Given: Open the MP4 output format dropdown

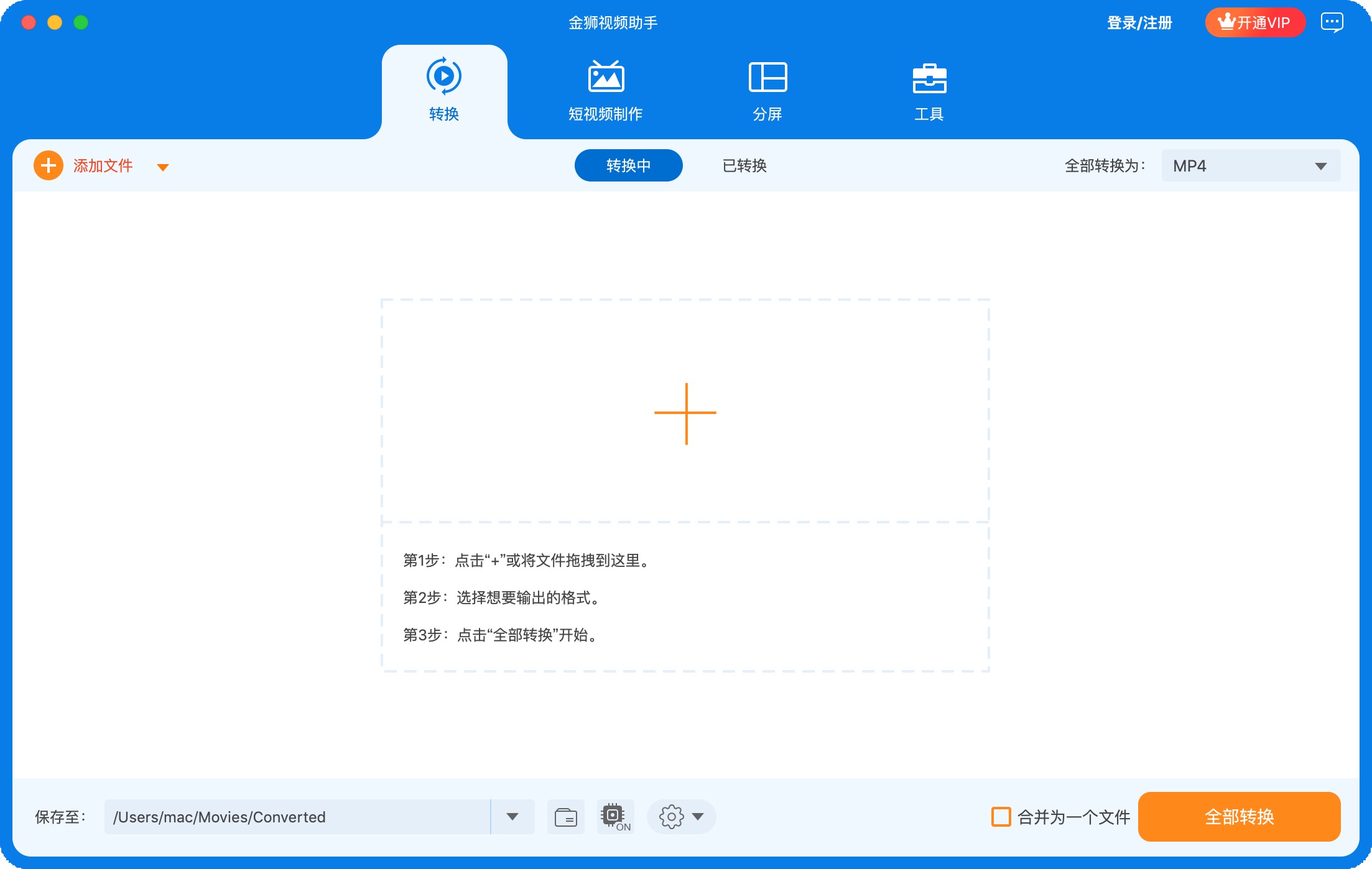Looking at the screenshot, I should tap(1251, 165).
